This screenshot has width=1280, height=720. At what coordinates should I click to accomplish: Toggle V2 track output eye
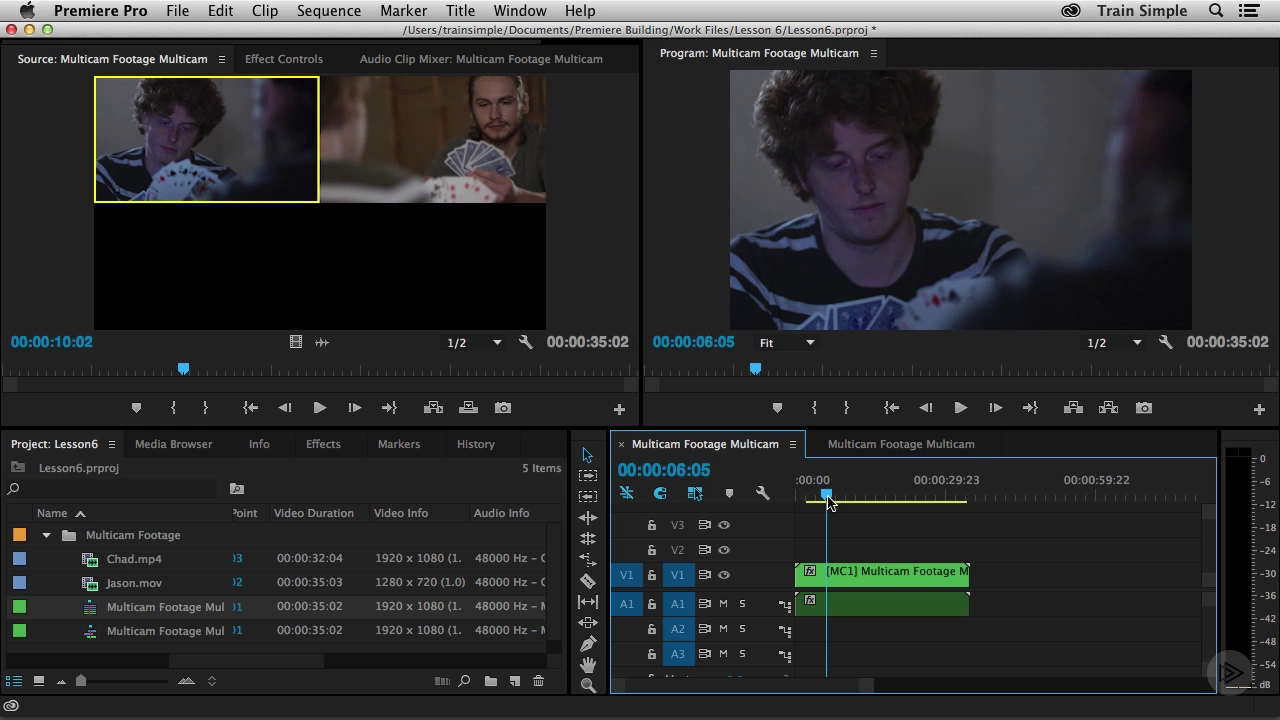pos(724,550)
